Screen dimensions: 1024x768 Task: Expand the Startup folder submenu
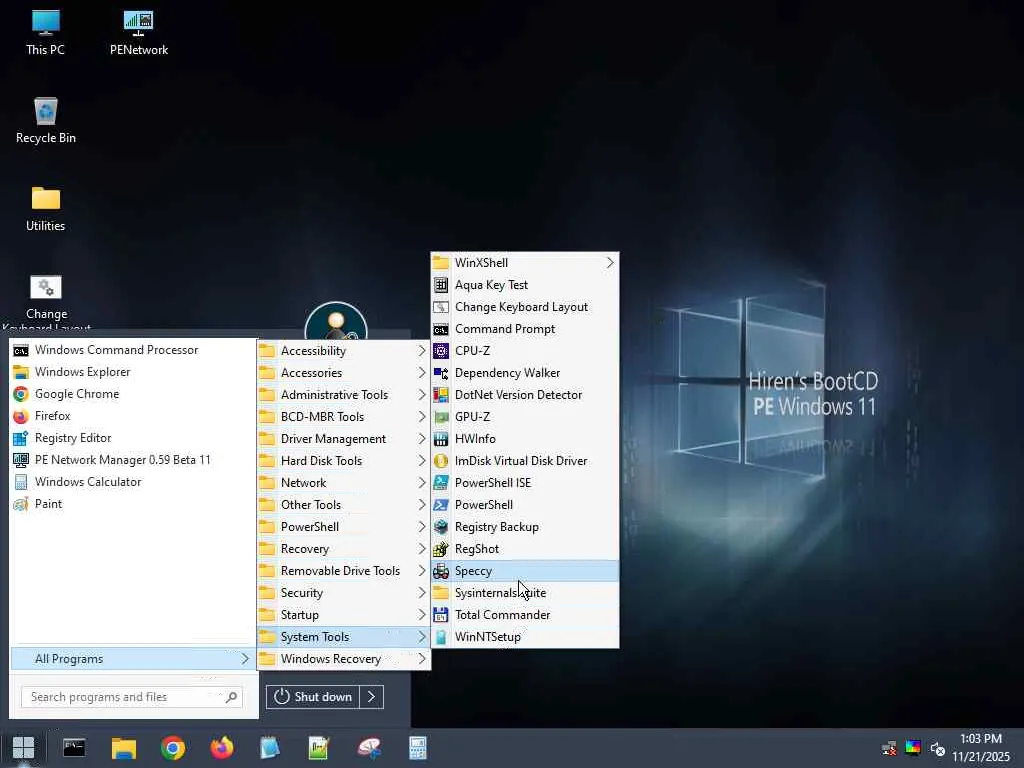344,615
